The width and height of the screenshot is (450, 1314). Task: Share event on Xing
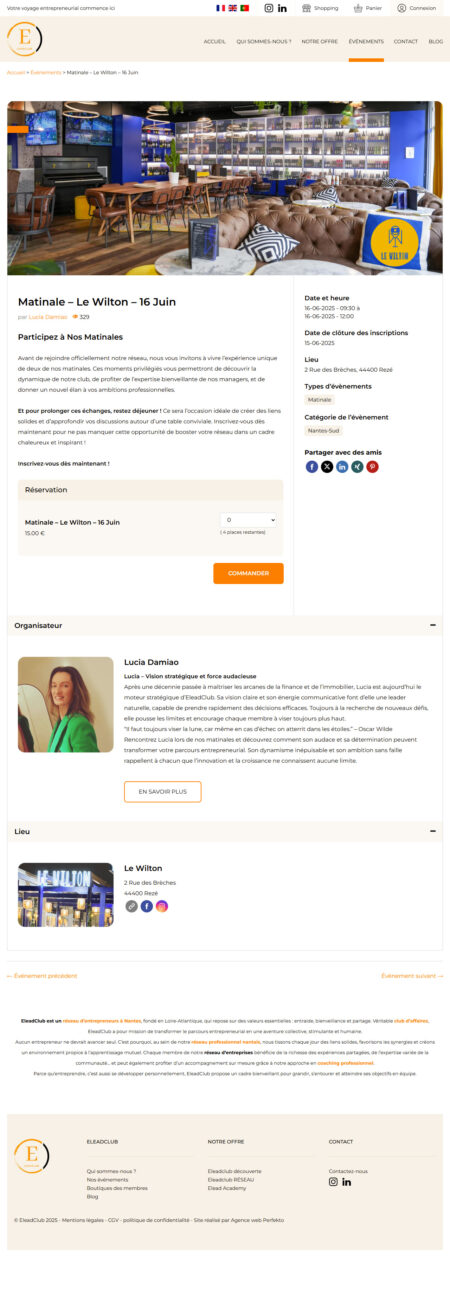click(x=357, y=467)
